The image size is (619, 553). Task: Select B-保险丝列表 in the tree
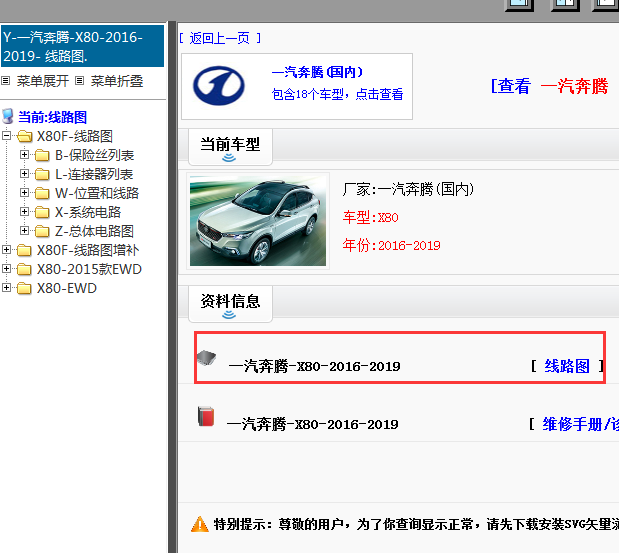point(94,155)
